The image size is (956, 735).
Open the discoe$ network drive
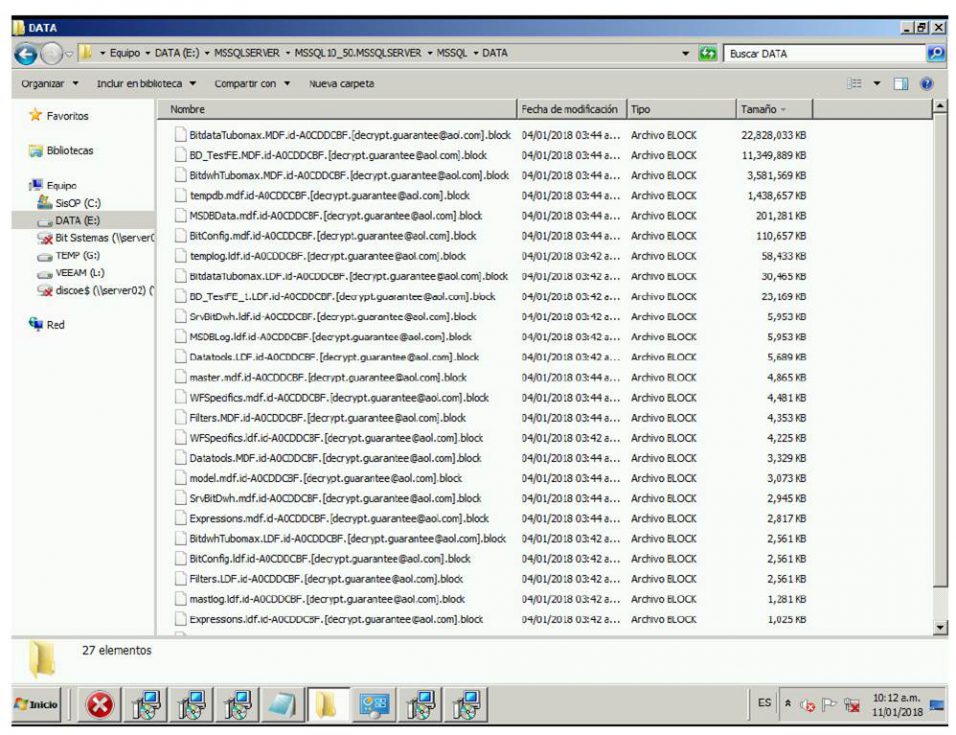coord(96,290)
